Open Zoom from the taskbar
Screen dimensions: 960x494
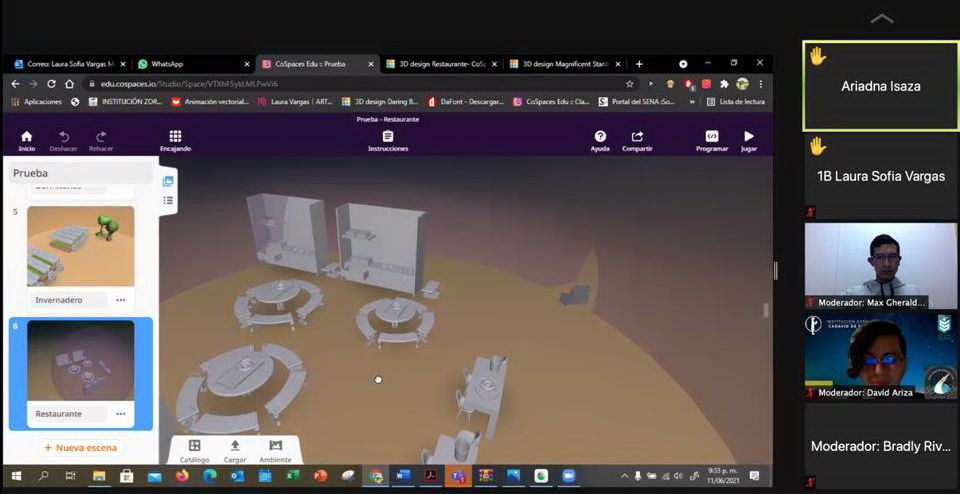point(569,476)
